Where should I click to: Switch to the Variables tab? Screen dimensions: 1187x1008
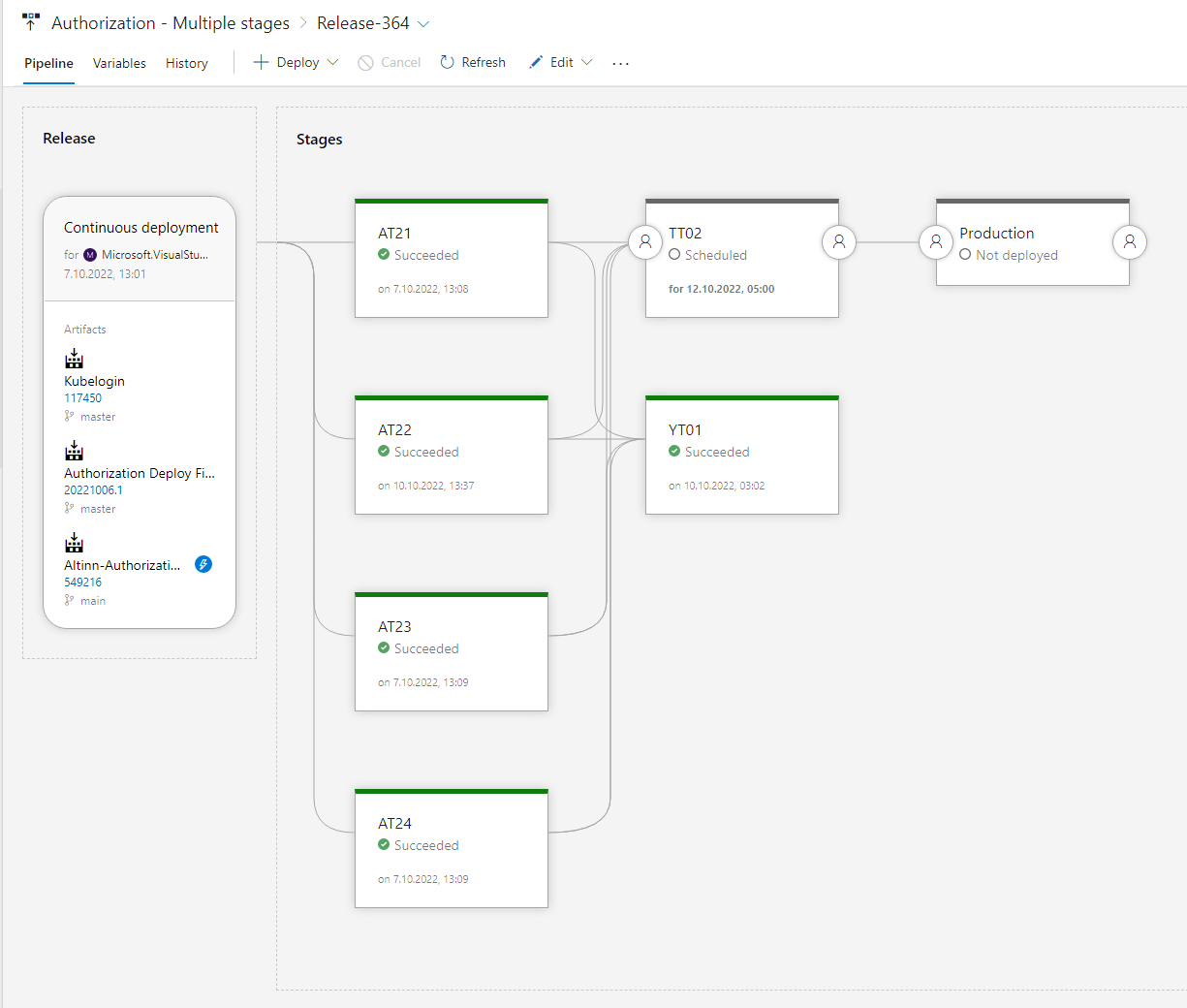click(119, 63)
